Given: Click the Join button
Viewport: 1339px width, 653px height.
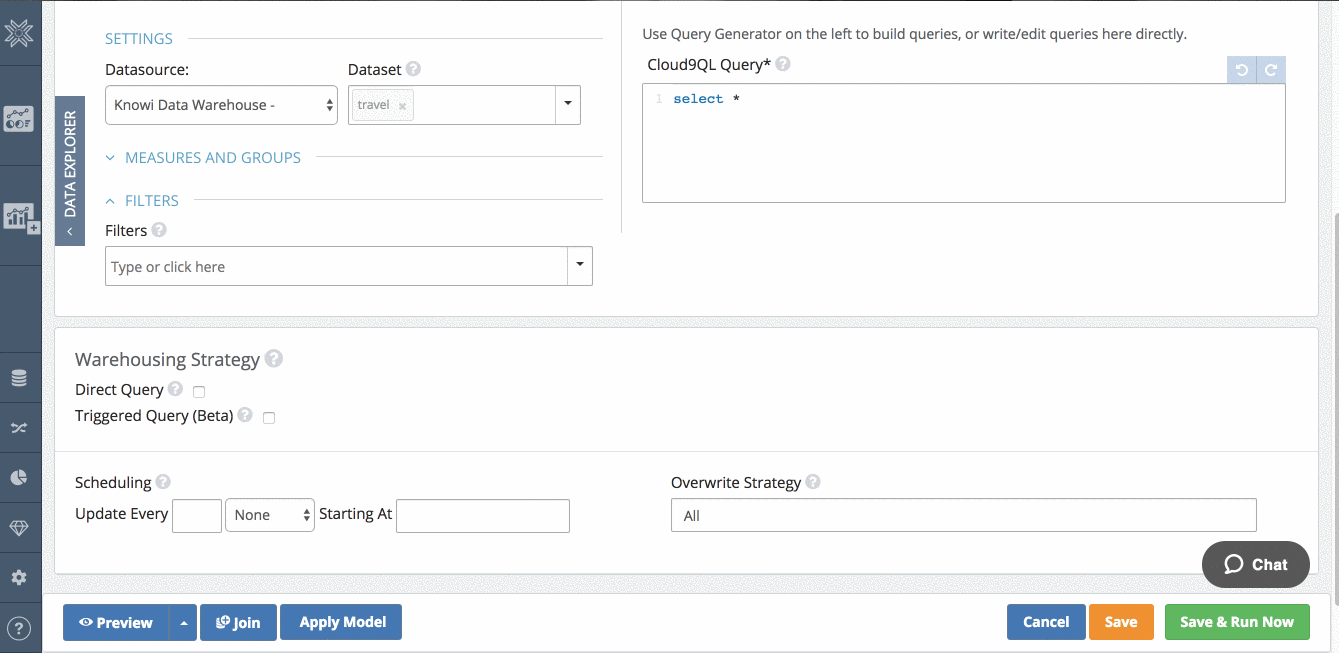Looking at the screenshot, I should tap(238, 622).
